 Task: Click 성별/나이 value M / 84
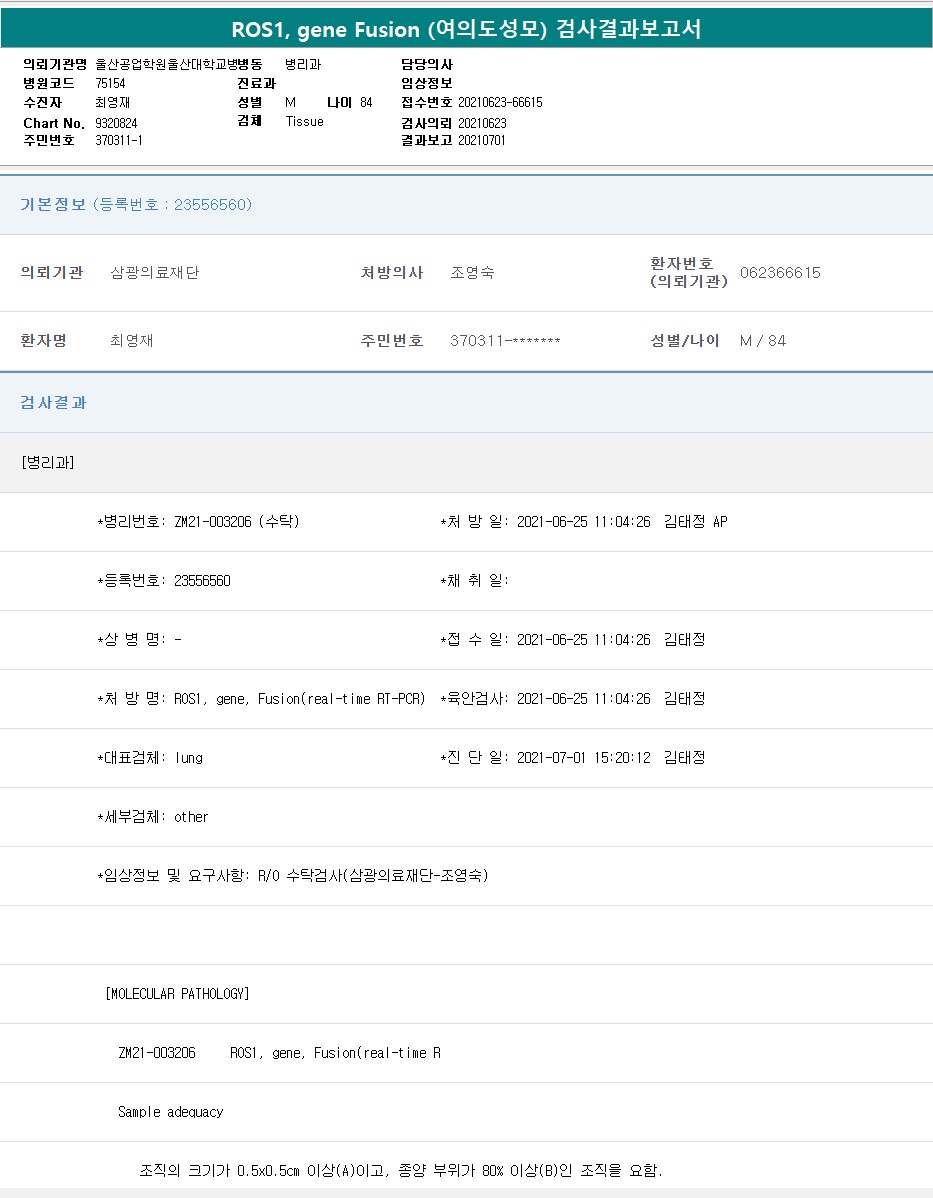tap(762, 341)
